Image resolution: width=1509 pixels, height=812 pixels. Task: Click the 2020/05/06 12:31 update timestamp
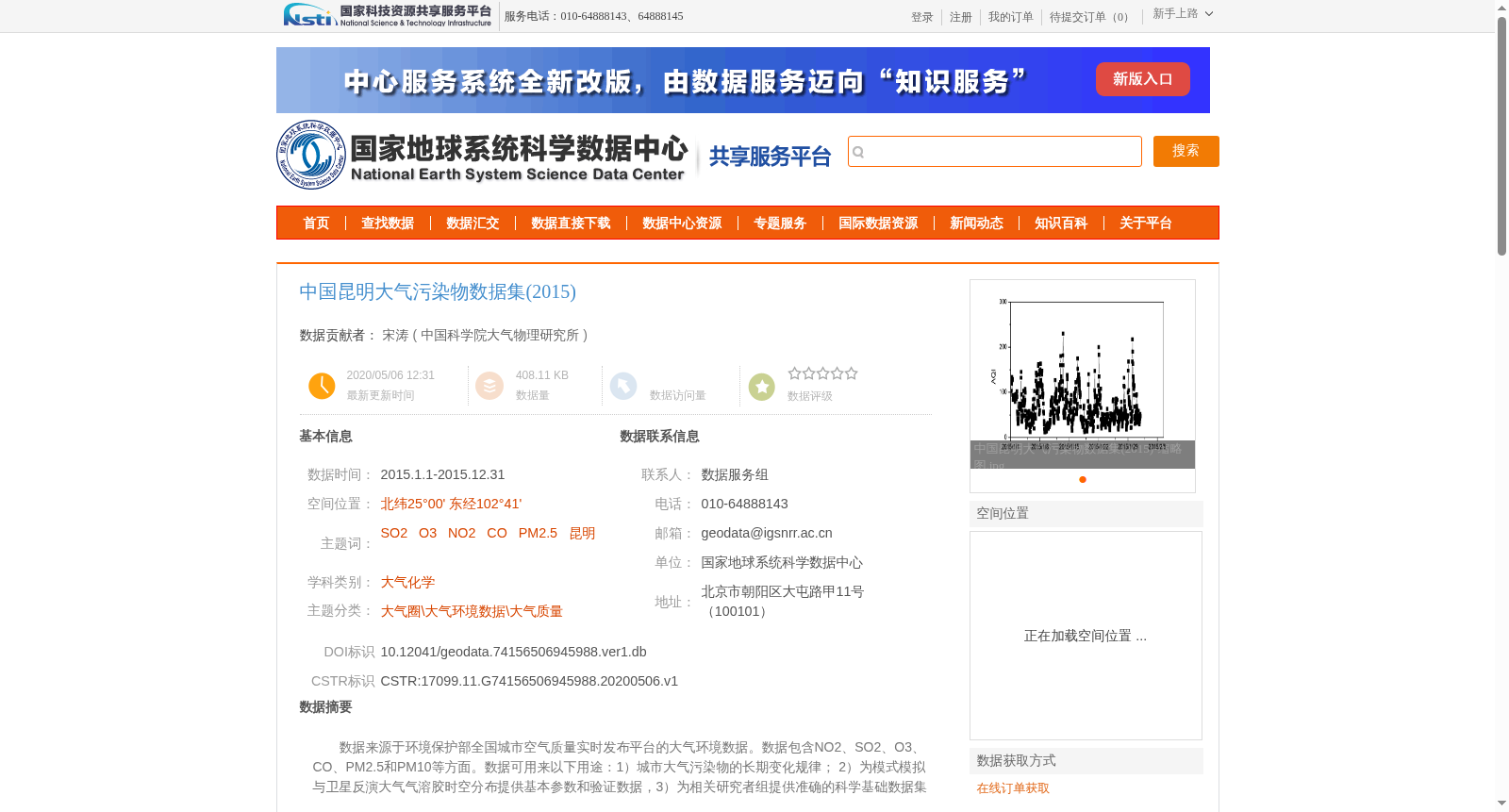tap(390, 375)
